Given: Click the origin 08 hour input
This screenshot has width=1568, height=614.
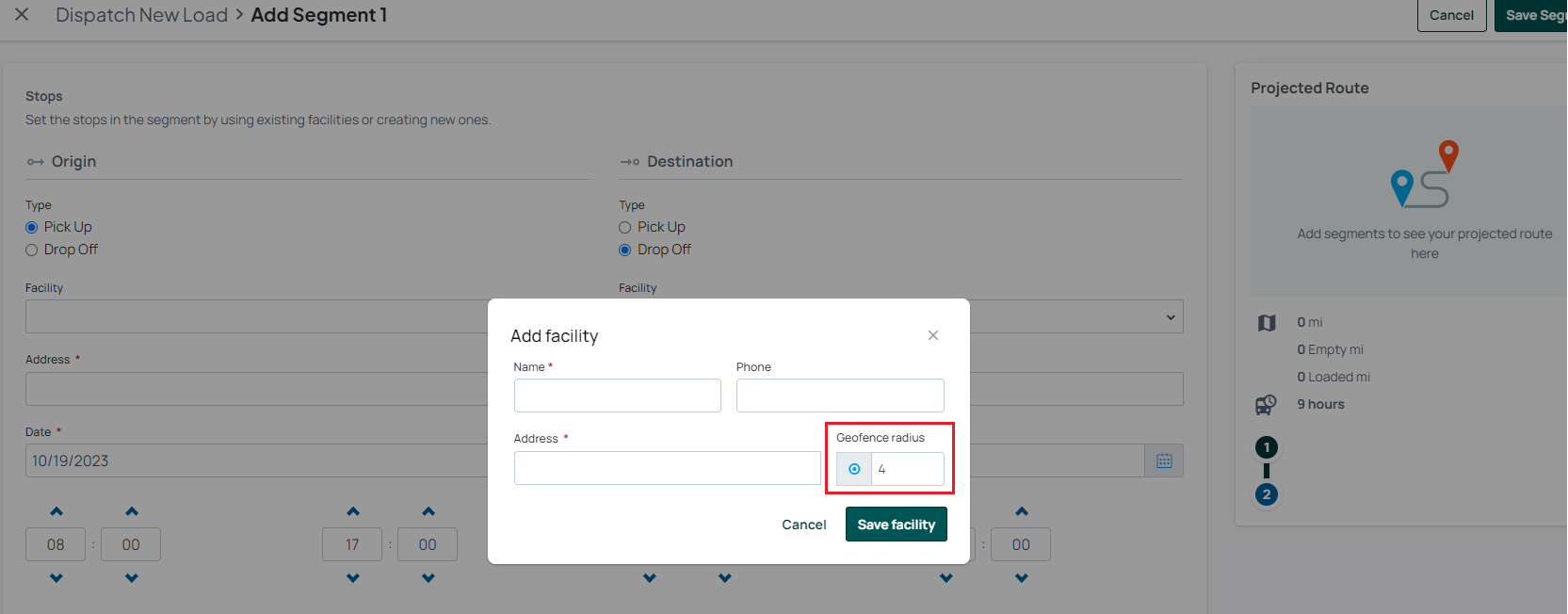Looking at the screenshot, I should click(x=56, y=544).
